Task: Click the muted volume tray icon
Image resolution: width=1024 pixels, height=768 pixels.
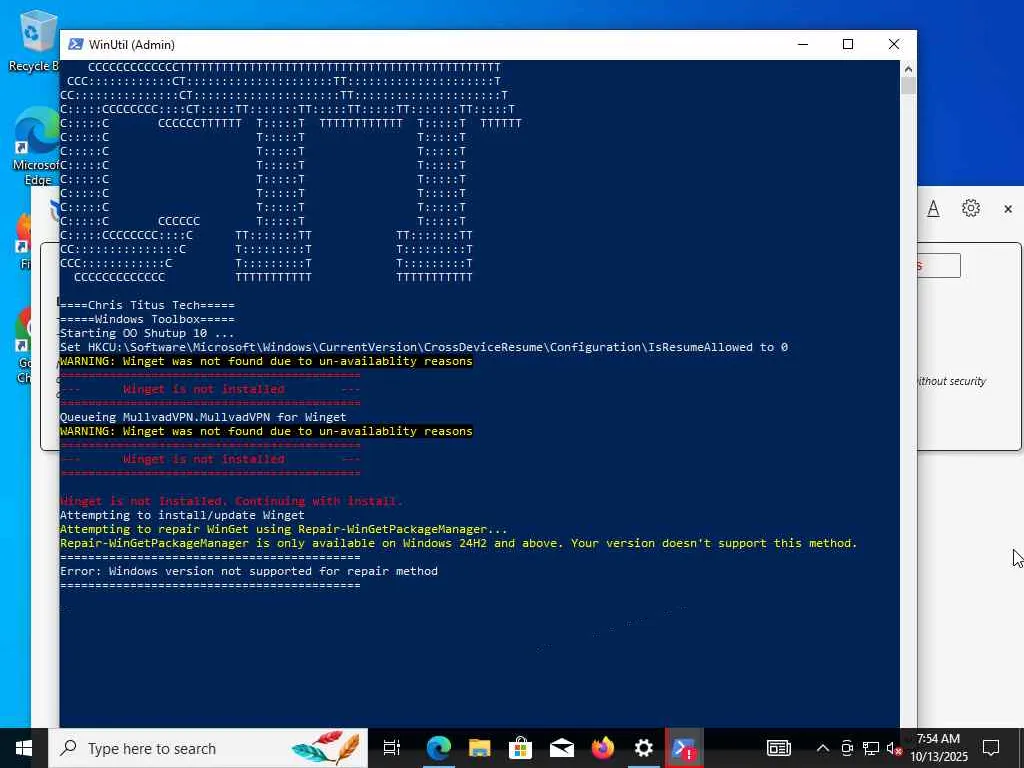Action: click(x=894, y=748)
